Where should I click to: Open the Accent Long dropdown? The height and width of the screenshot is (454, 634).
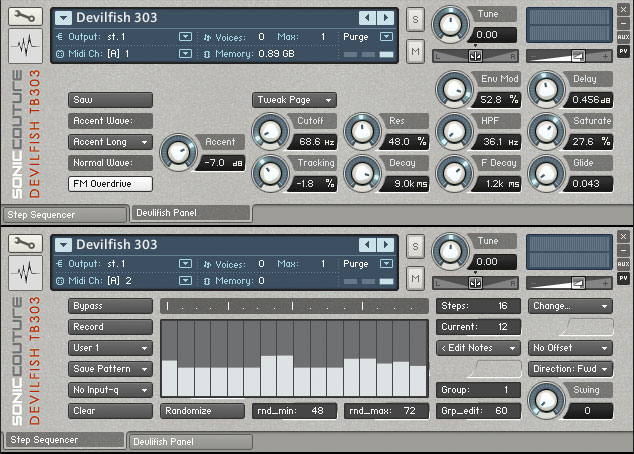110,142
